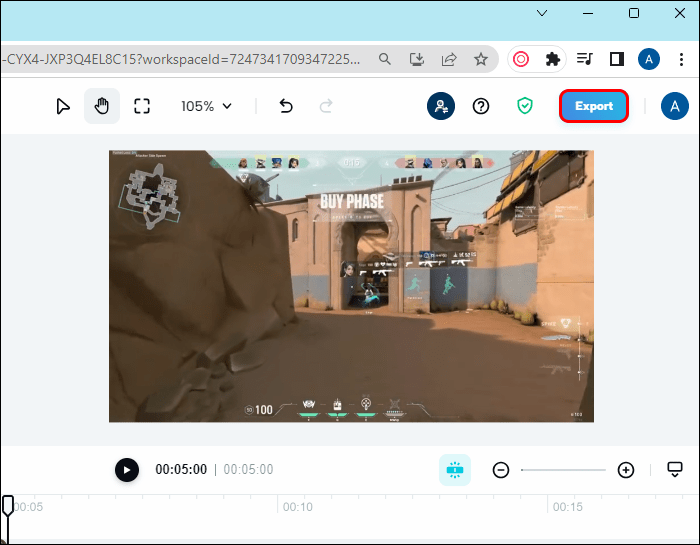Open the browser extensions puzzle icon
The height and width of the screenshot is (545, 700).
(553, 59)
